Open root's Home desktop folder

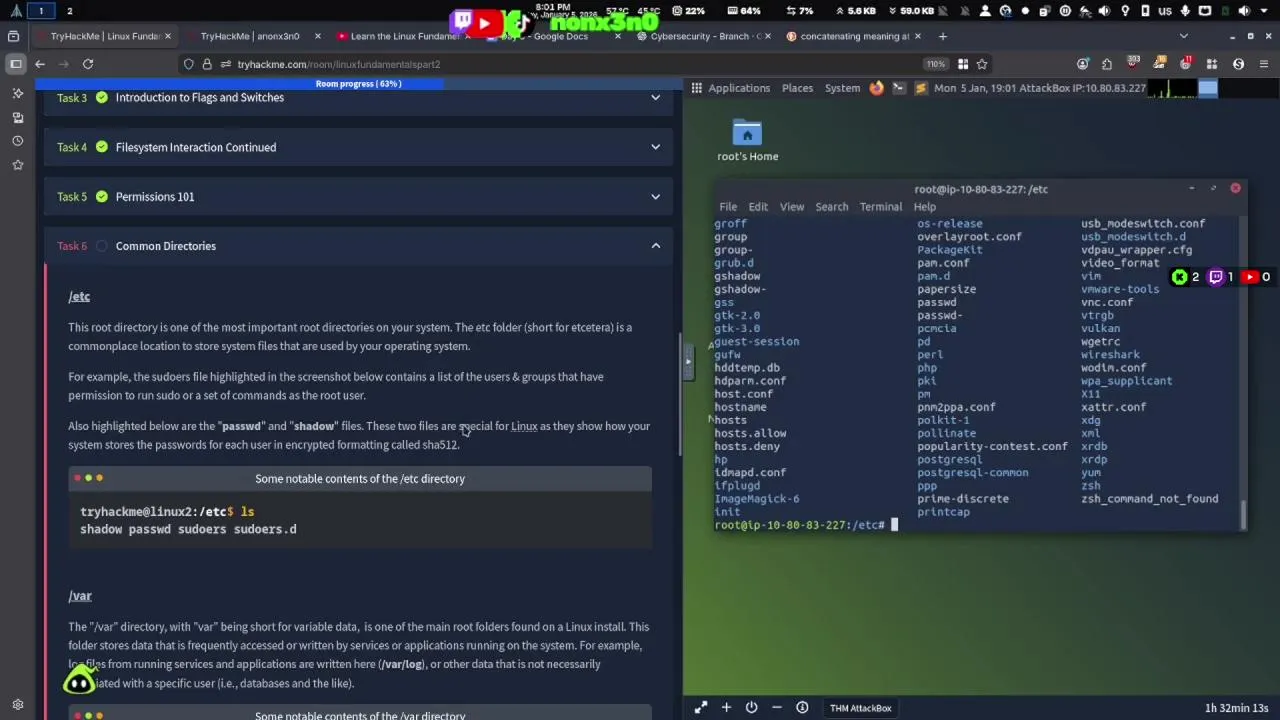point(747,141)
